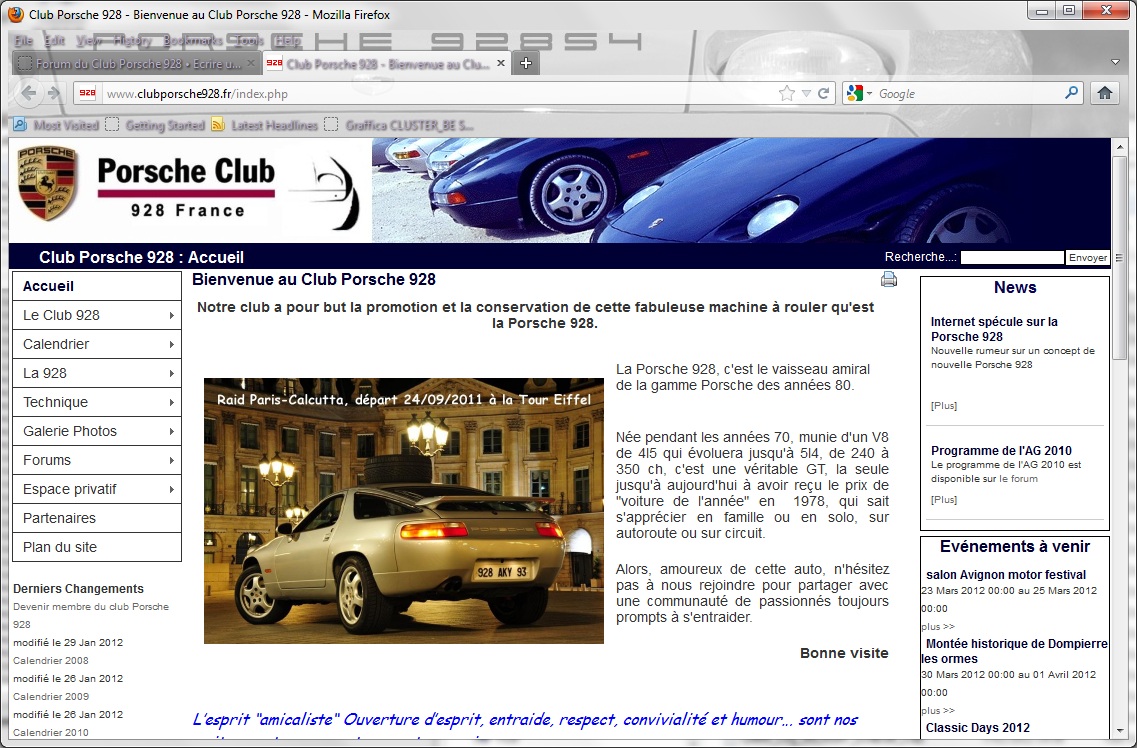Click the Raid Paris-Calcutta Porsche photo

click(x=404, y=510)
